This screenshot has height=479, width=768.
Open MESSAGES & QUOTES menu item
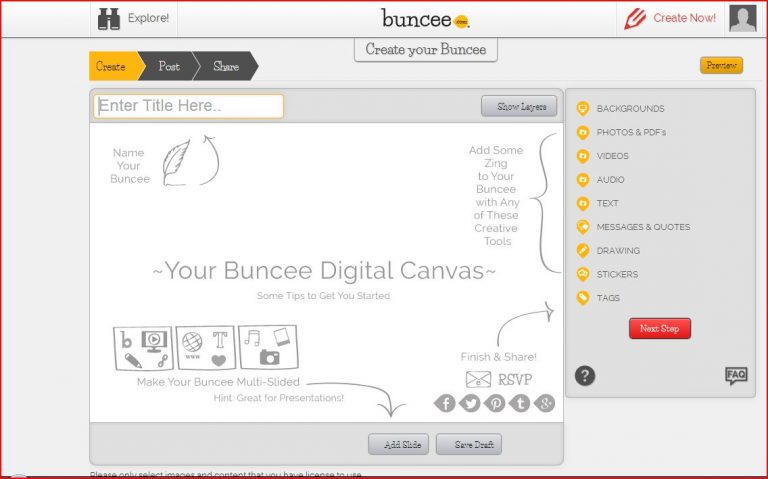point(643,227)
